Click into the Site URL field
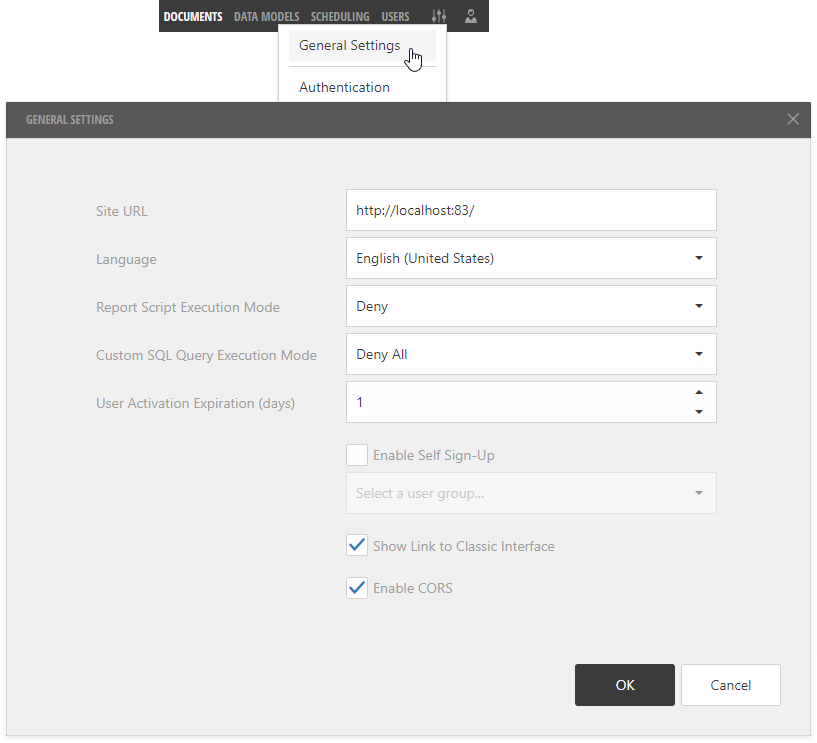 click(531, 210)
